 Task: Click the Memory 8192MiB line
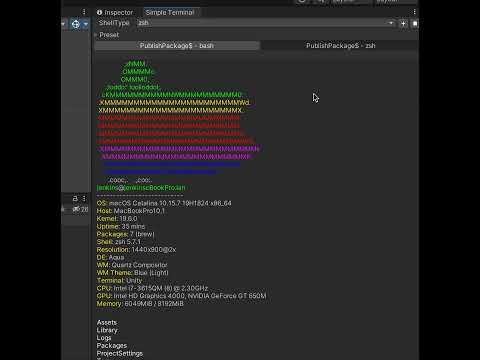pyautogui.click(x=140, y=304)
